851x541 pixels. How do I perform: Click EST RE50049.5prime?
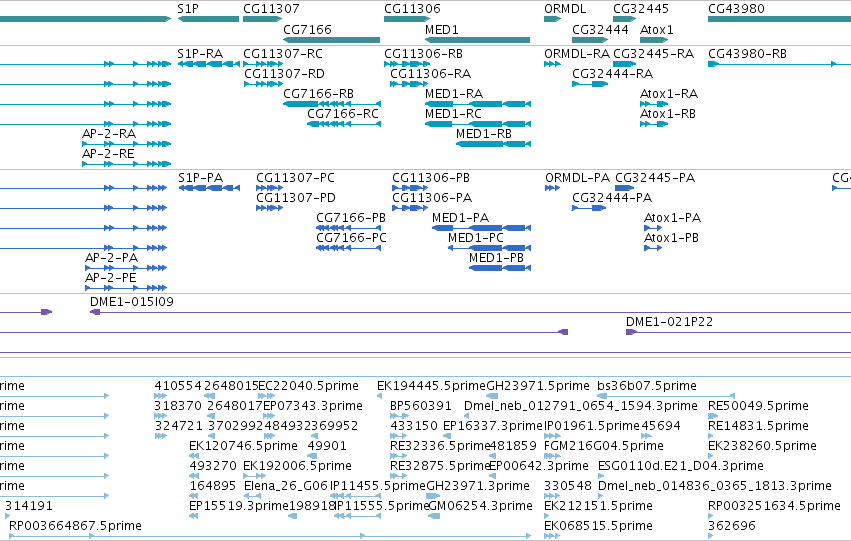tap(758, 406)
